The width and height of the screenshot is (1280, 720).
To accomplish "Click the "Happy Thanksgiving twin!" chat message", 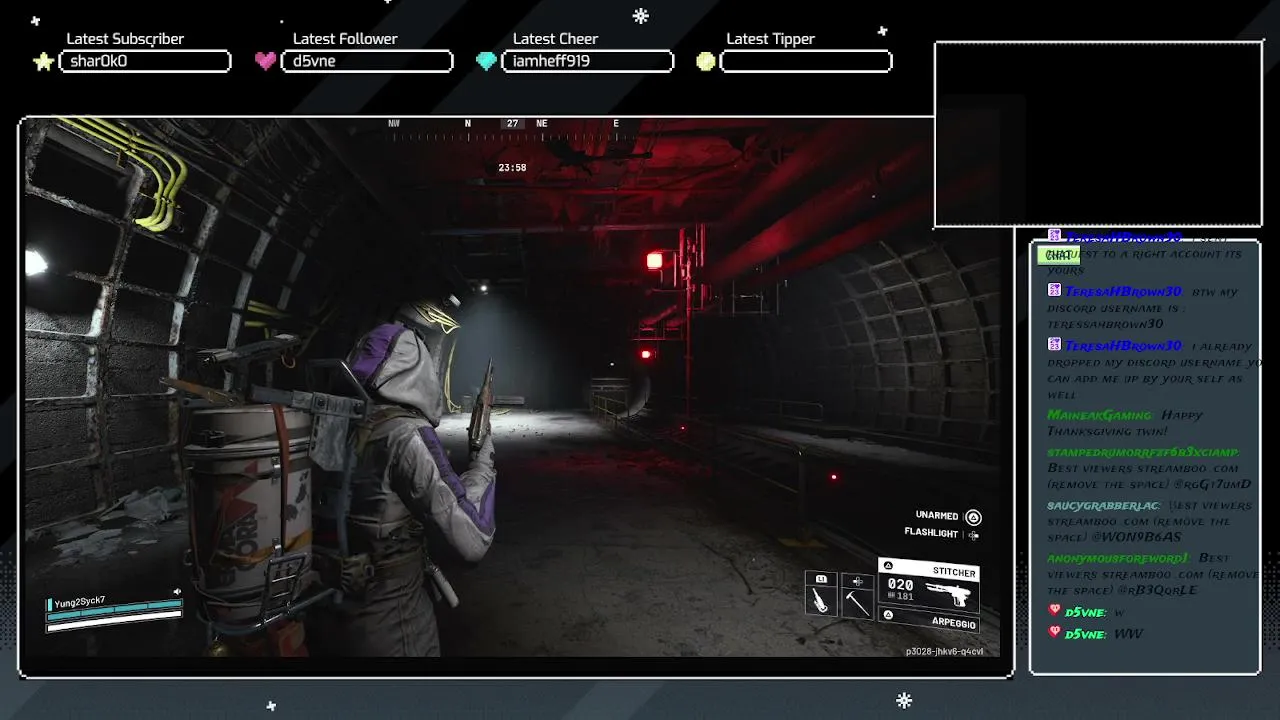I will click(x=1123, y=423).
